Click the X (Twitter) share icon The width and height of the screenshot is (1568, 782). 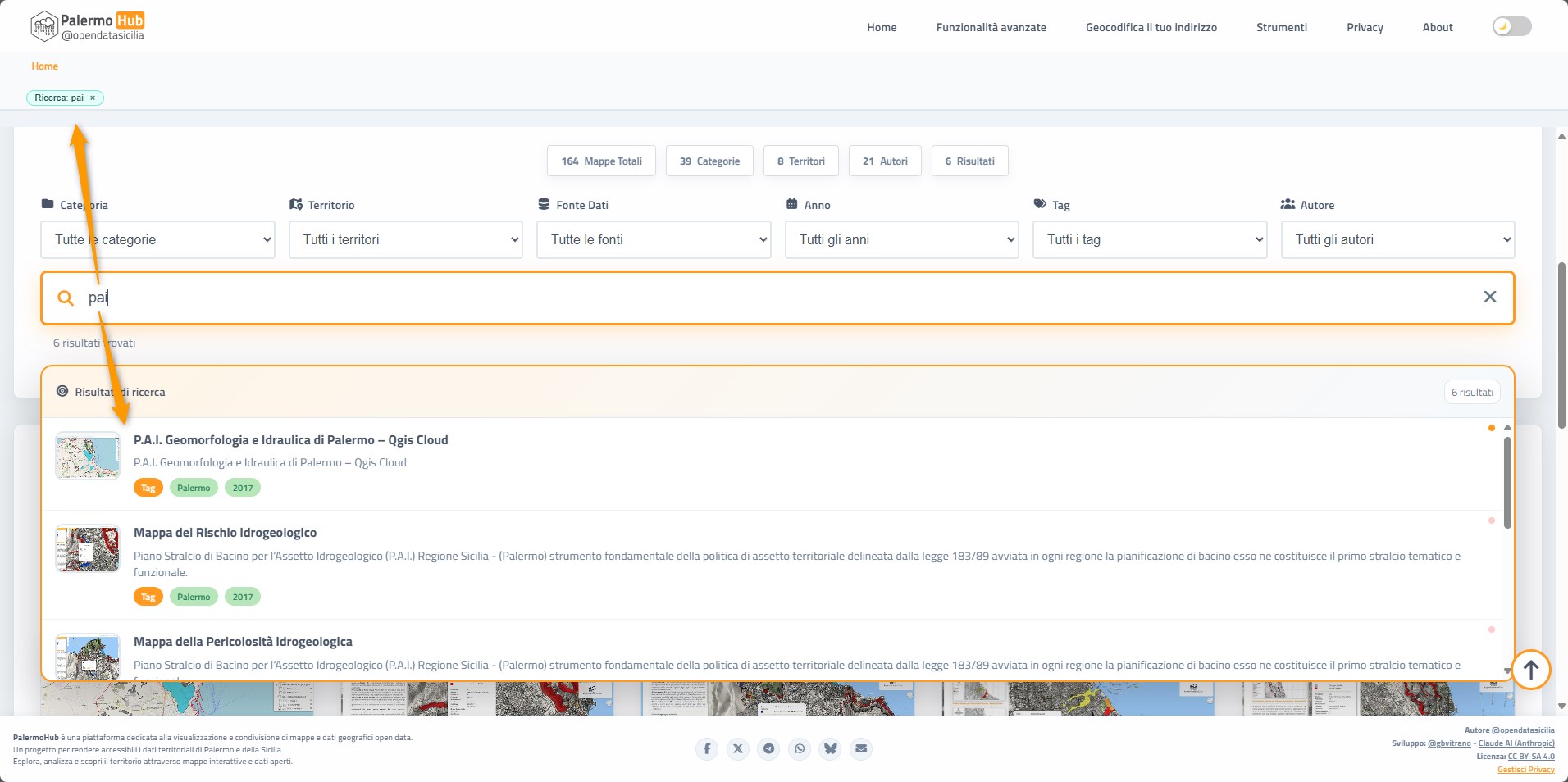tap(738, 748)
